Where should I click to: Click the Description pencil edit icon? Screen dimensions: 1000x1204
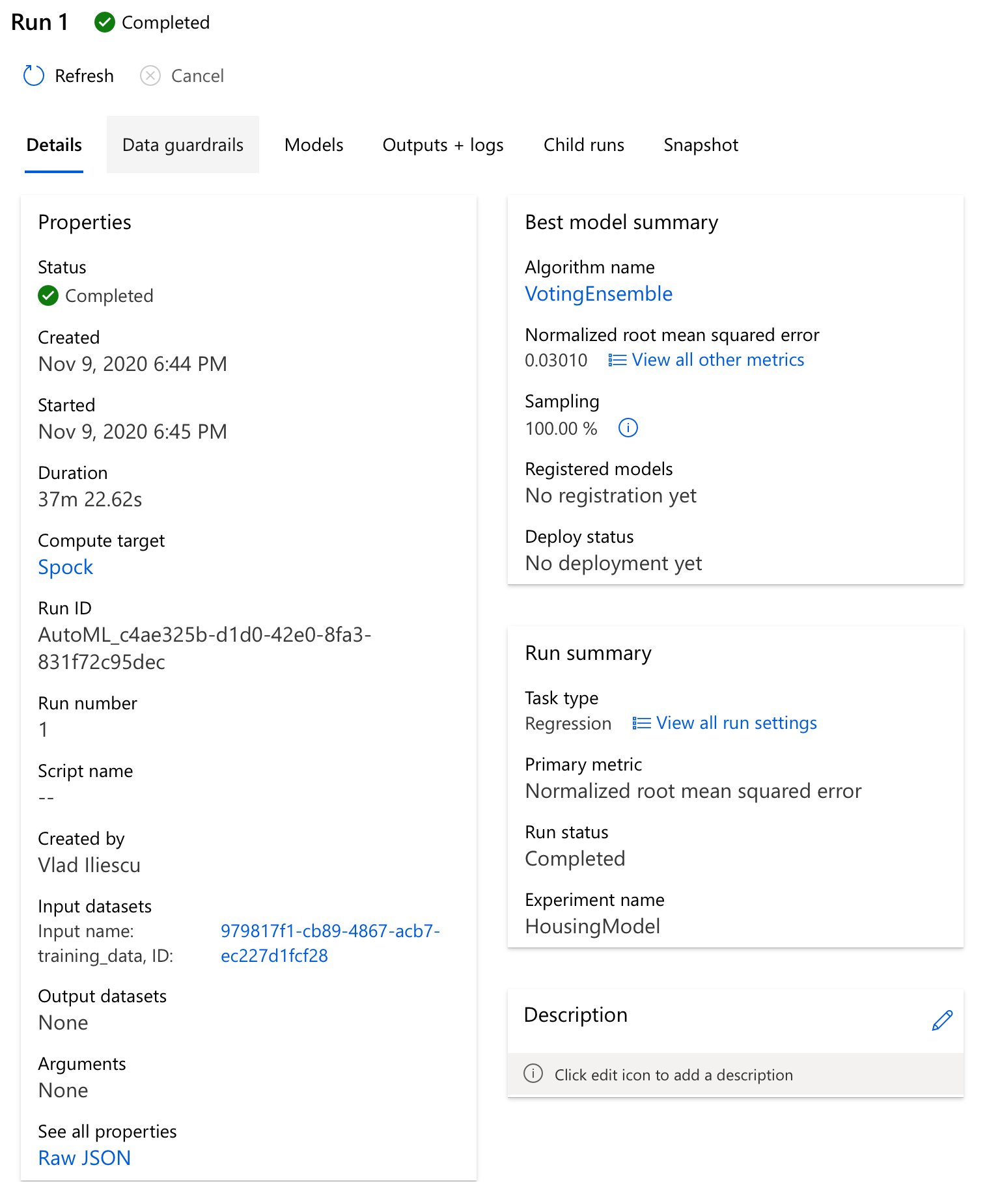(x=942, y=1020)
